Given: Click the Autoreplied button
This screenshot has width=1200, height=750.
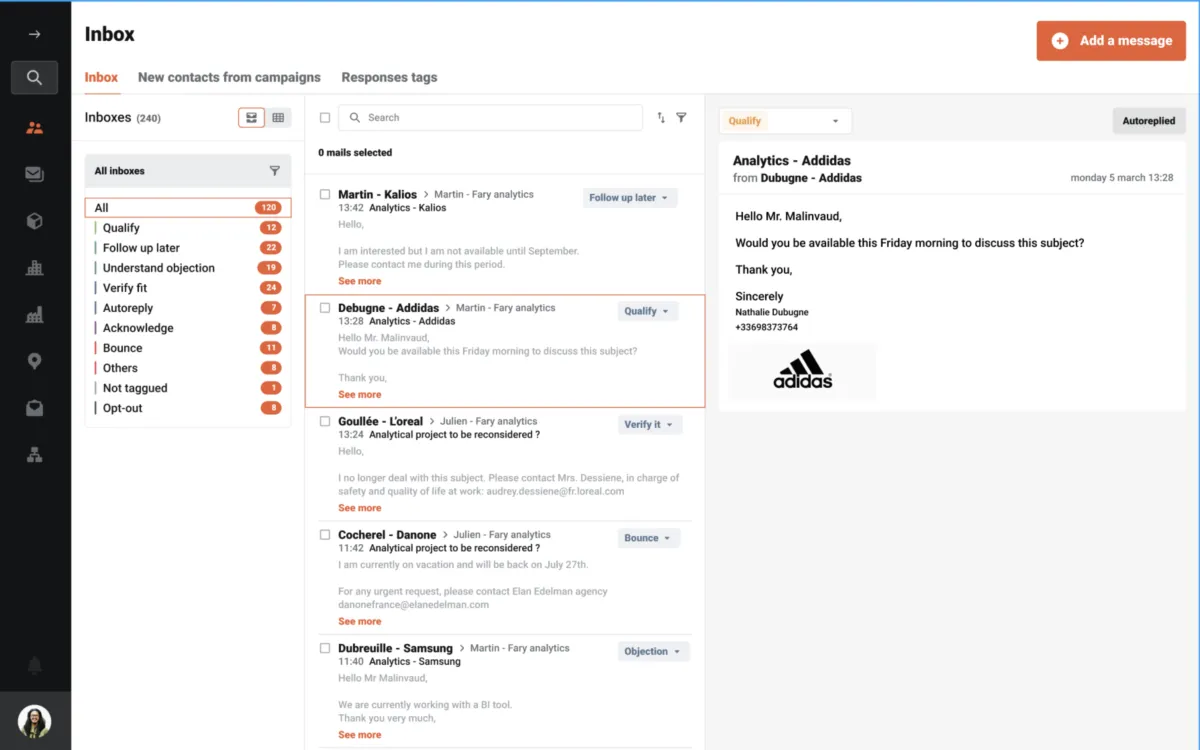Looking at the screenshot, I should pos(1149,121).
